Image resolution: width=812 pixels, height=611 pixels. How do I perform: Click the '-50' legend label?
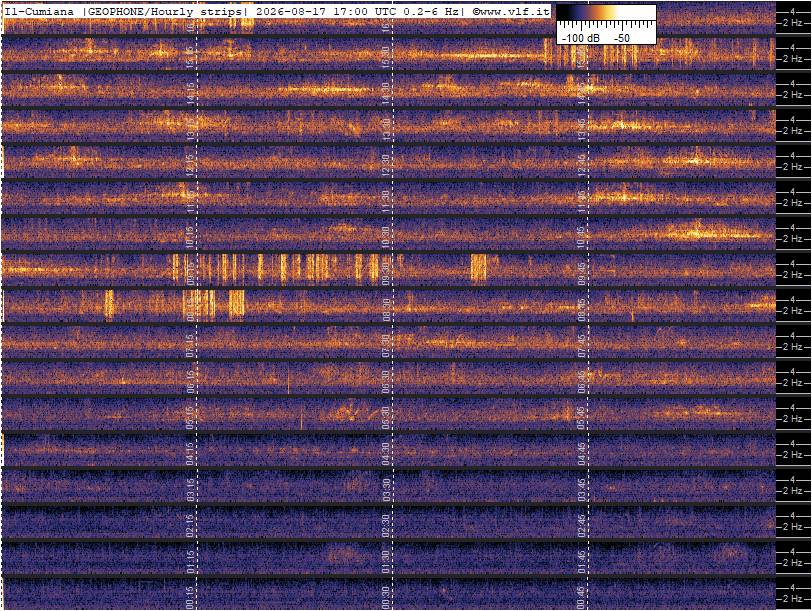coord(621,38)
